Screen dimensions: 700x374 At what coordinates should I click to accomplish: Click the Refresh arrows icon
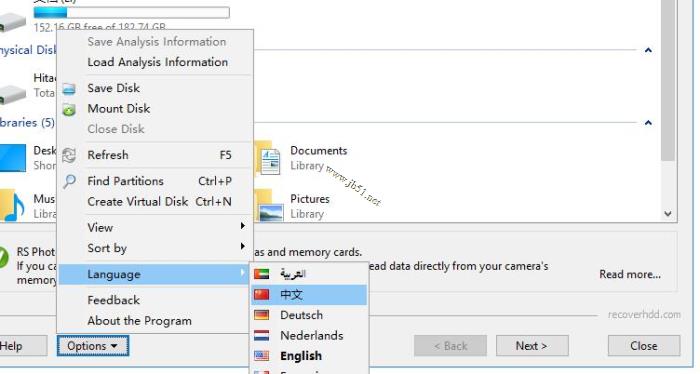click(69, 155)
